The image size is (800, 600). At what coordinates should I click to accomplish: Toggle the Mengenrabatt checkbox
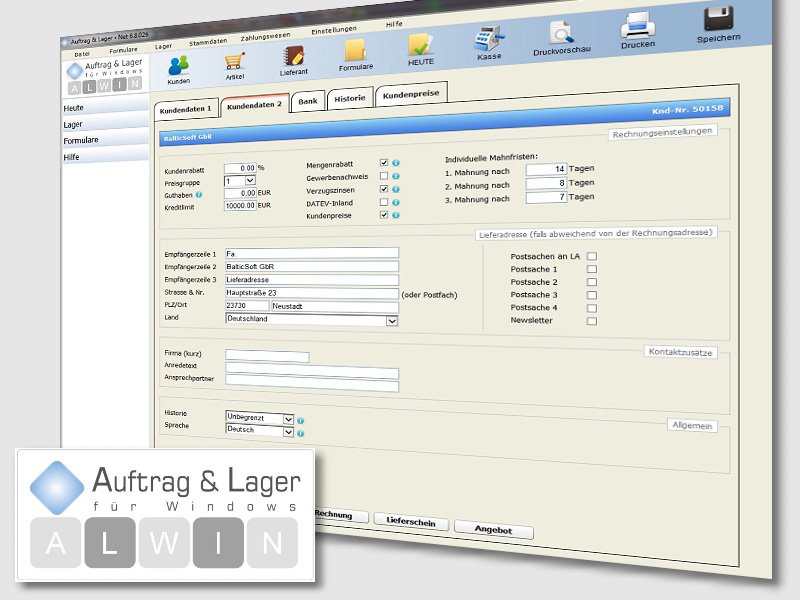point(384,163)
